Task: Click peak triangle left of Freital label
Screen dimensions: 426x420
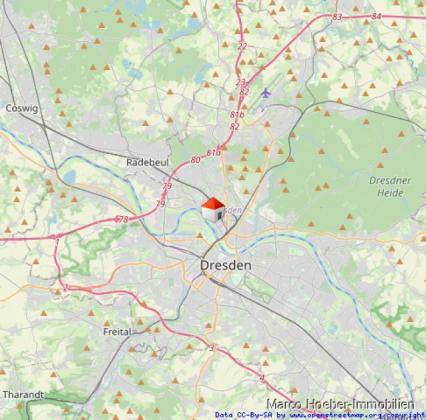Action: [x=107, y=323]
